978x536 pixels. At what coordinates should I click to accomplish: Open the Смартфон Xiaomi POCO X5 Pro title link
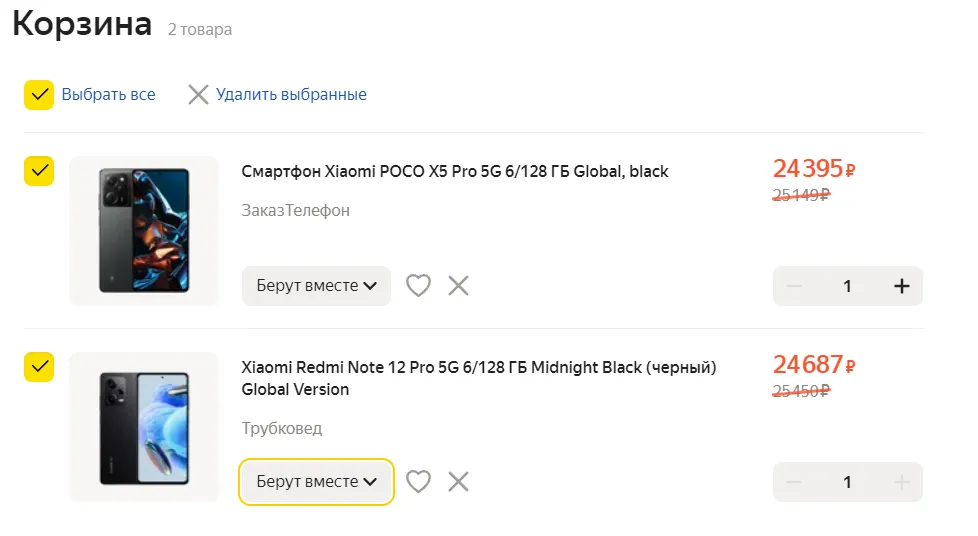click(x=455, y=171)
